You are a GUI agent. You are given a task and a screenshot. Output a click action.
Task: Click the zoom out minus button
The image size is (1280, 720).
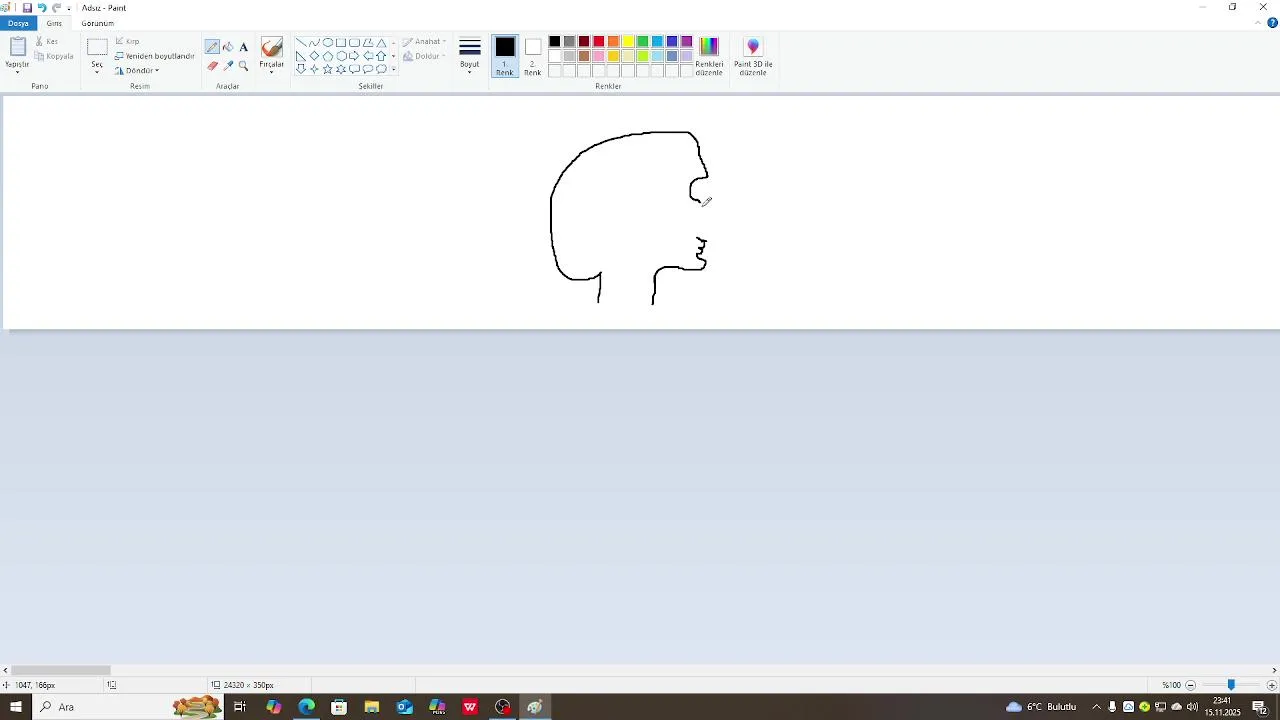pyautogui.click(x=1191, y=685)
